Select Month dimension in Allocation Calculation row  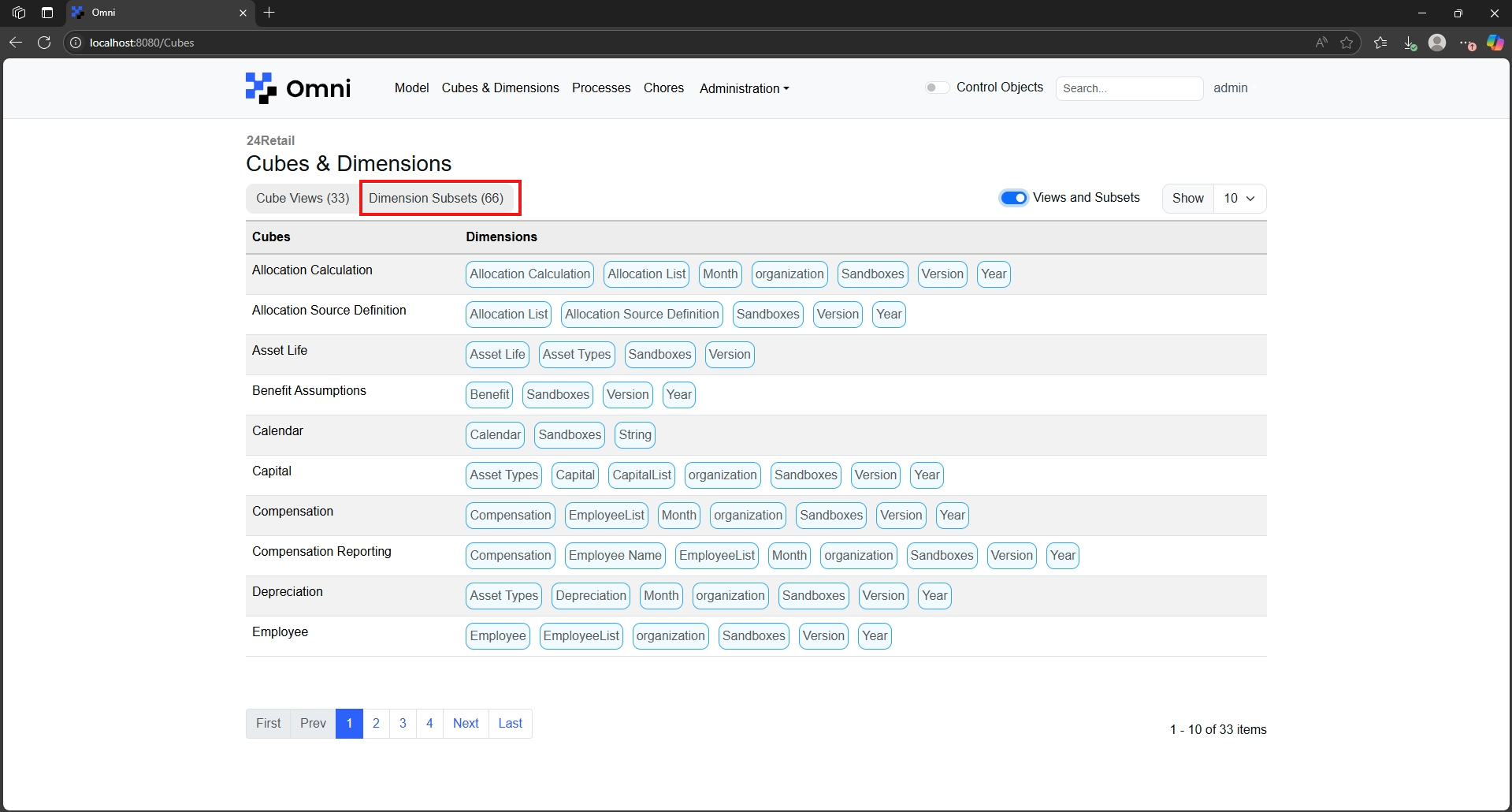click(x=720, y=274)
